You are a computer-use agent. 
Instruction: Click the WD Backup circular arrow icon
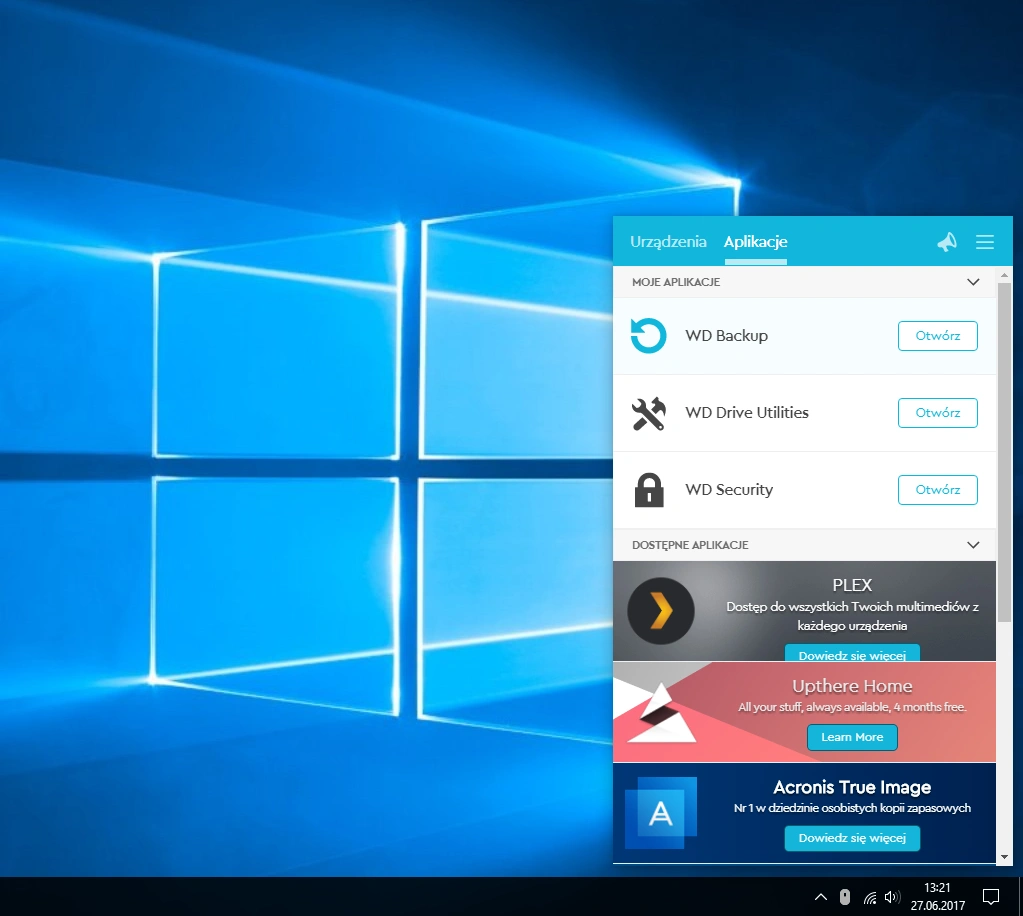click(x=649, y=335)
